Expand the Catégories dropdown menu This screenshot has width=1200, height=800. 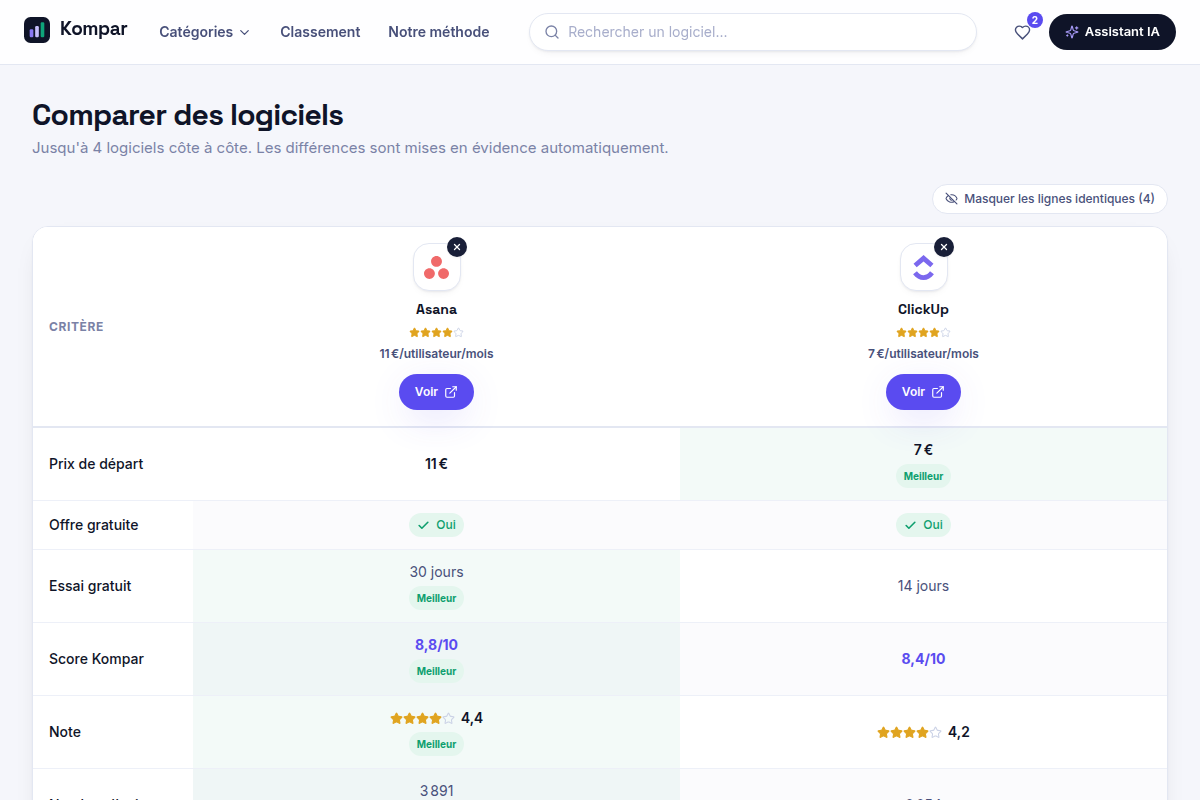[204, 32]
